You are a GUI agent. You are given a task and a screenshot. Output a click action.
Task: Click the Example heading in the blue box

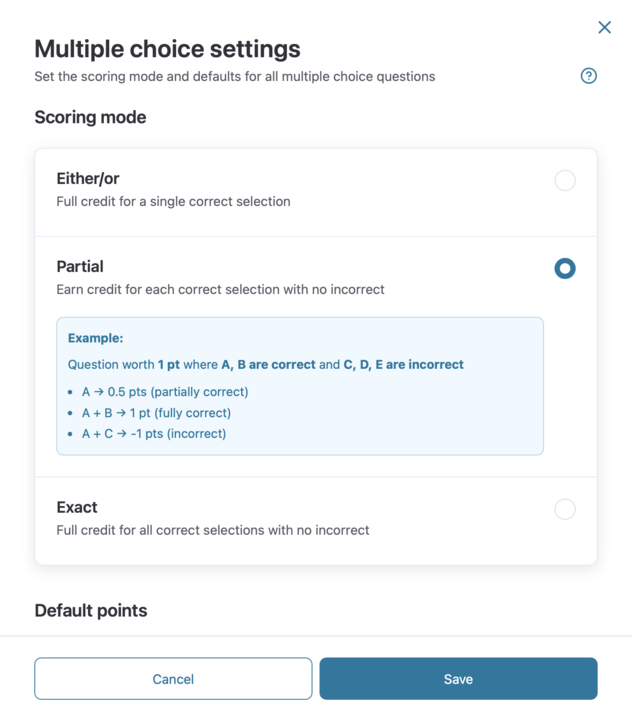[95, 338]
